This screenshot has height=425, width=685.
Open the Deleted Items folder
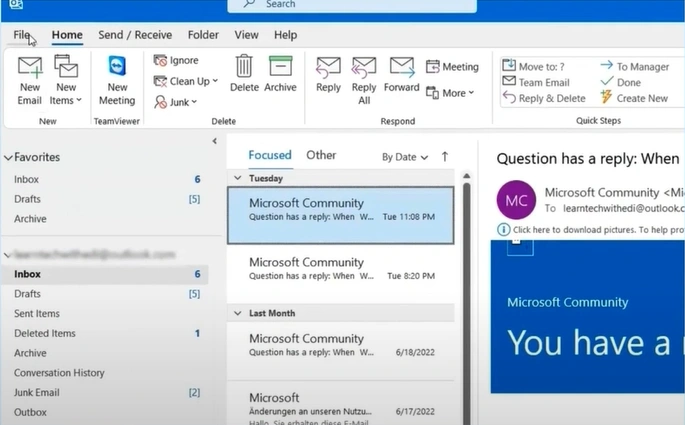pyautogui.click(x=105, y=333)
